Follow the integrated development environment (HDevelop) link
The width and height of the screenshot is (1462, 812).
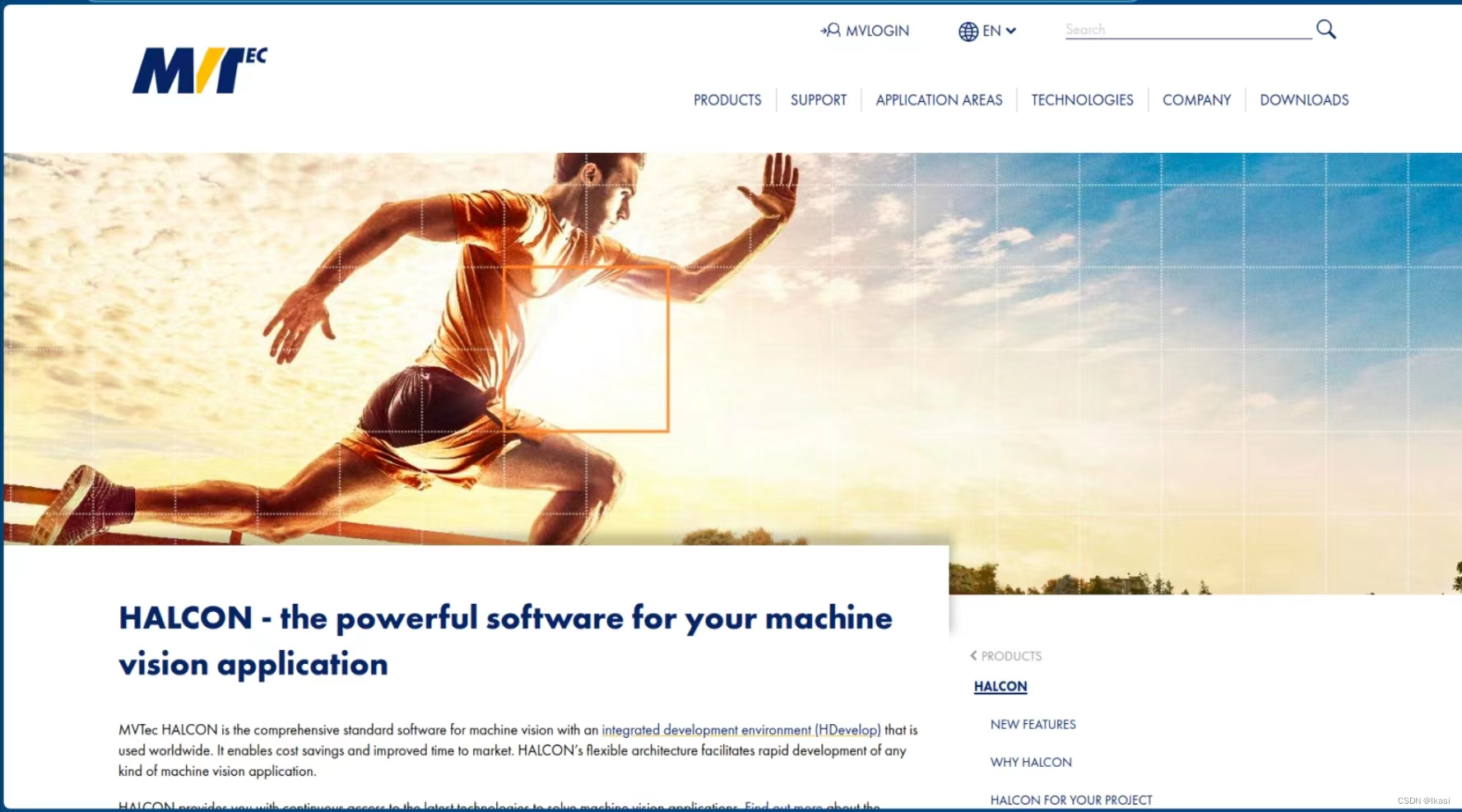coord(741,730)
